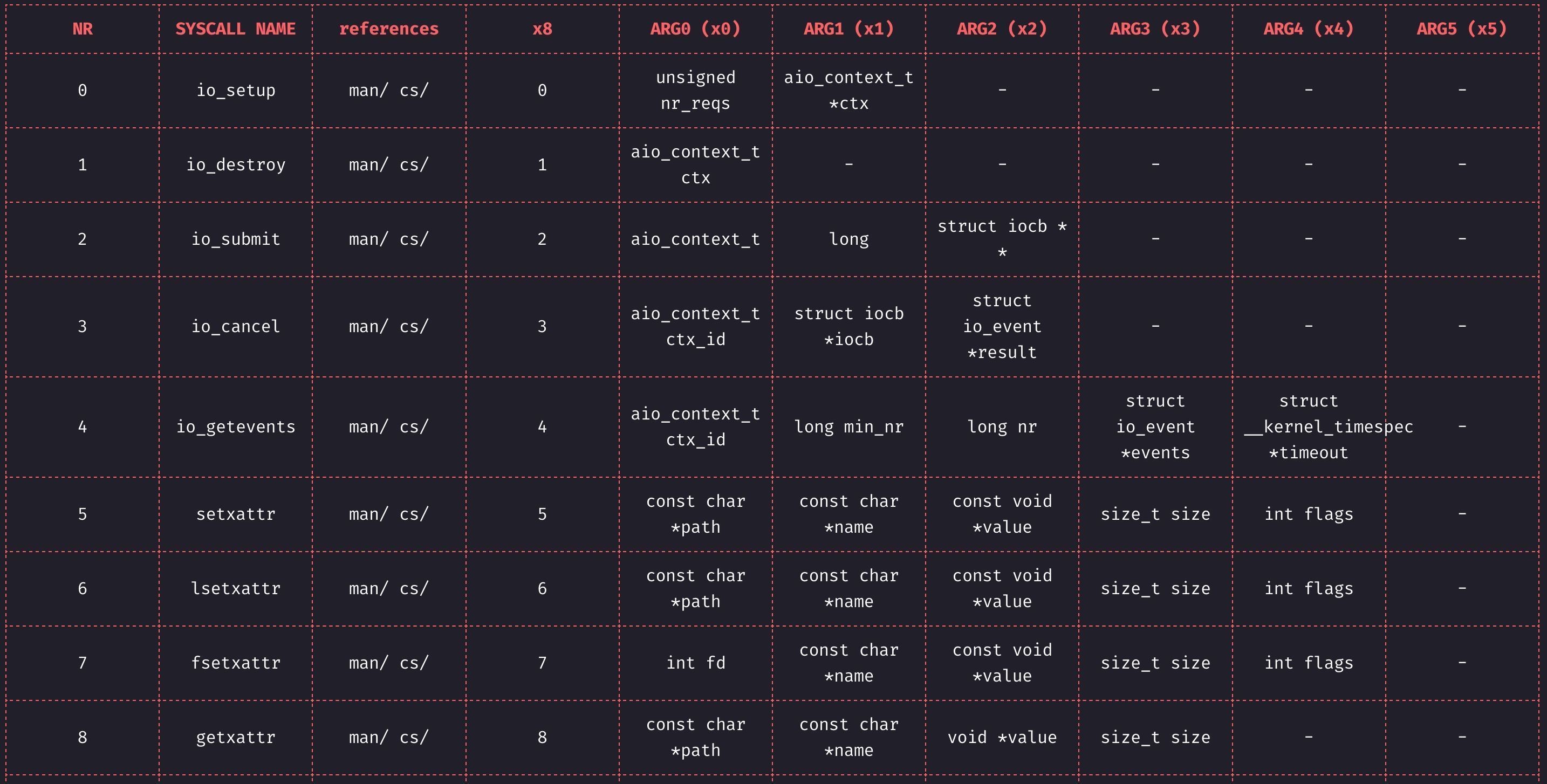
Task: Click the ARG0 (x0) column header
Action: [695, 29]
